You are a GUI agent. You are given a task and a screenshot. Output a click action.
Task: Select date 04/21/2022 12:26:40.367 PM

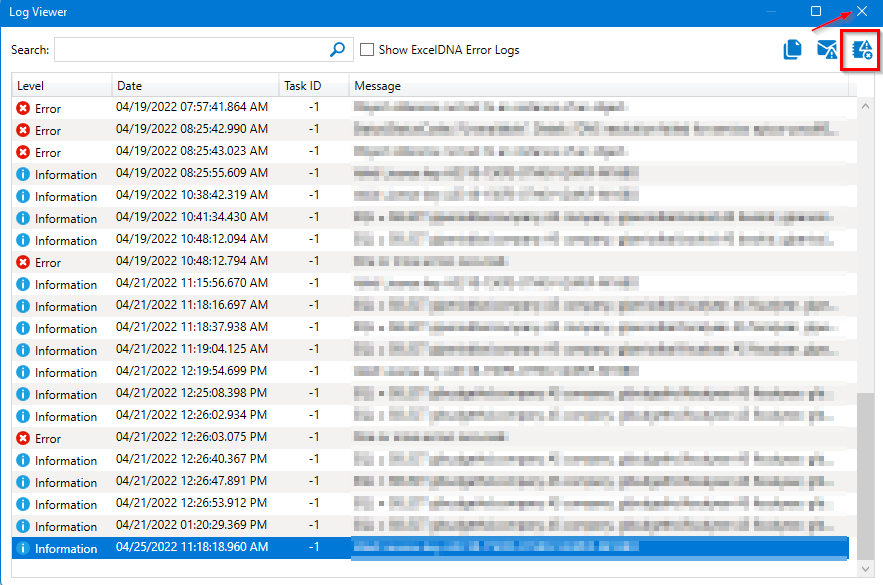coord(191,459)
